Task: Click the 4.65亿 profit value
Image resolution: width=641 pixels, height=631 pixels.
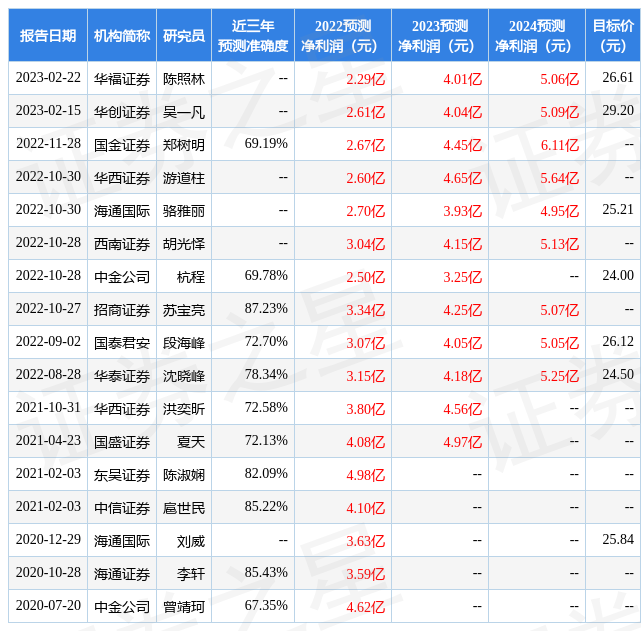Action: [462, 178]
